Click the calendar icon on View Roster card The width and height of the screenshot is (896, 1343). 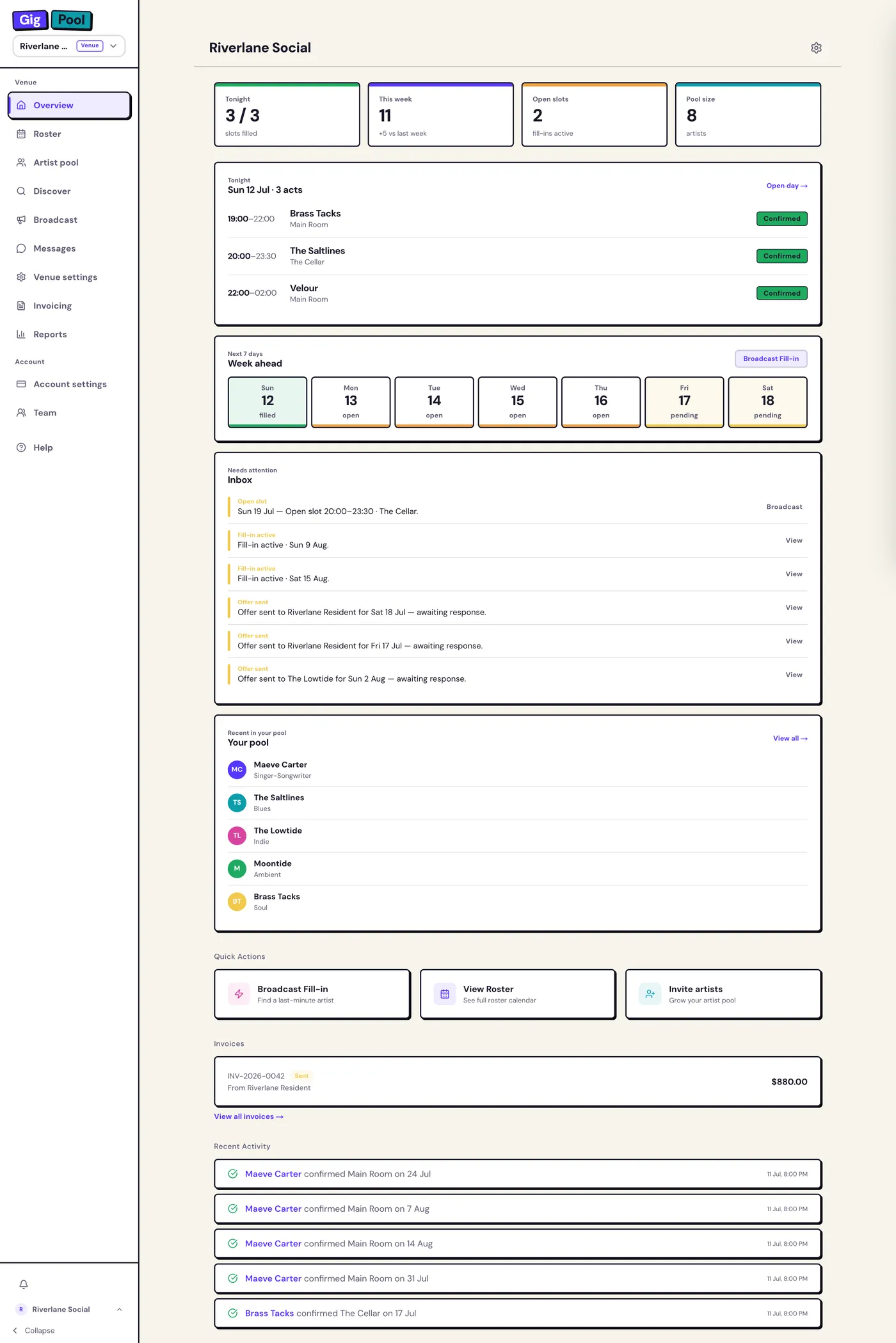(445, 994)
